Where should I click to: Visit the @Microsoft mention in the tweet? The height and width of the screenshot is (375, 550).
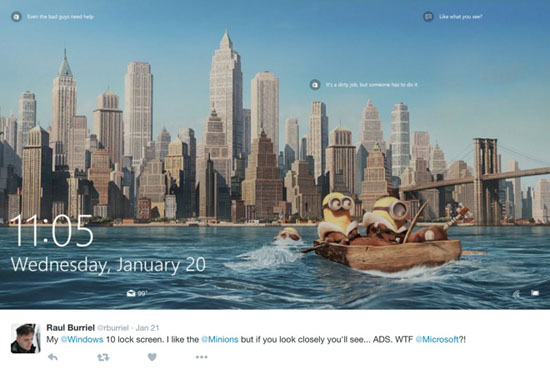point(437,340)
